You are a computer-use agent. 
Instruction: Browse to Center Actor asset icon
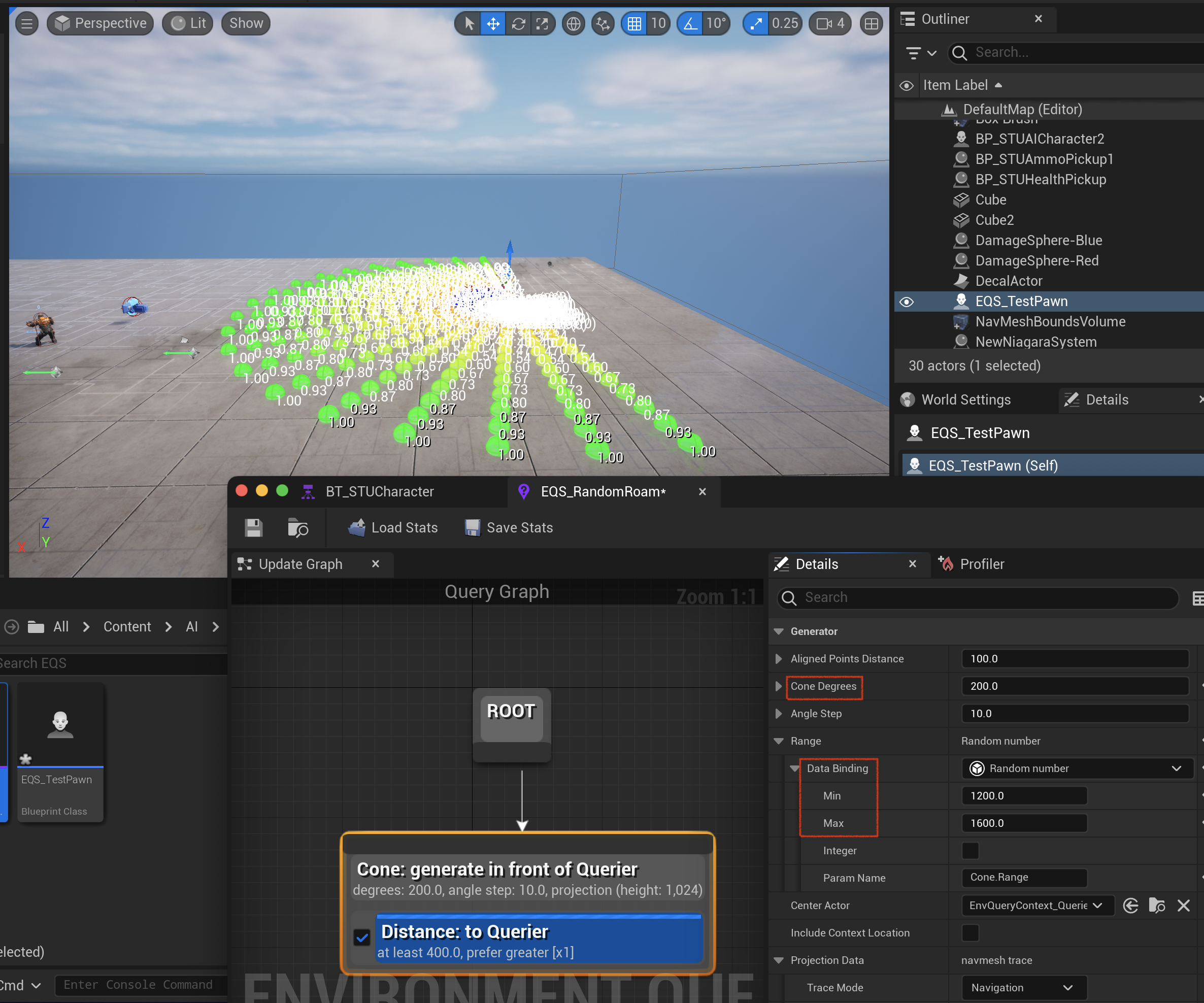(1156, 906)
